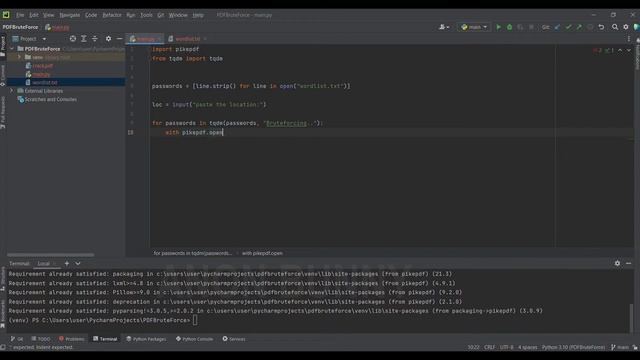Open the View menu

pyautogui.click(x=48, y=15)
